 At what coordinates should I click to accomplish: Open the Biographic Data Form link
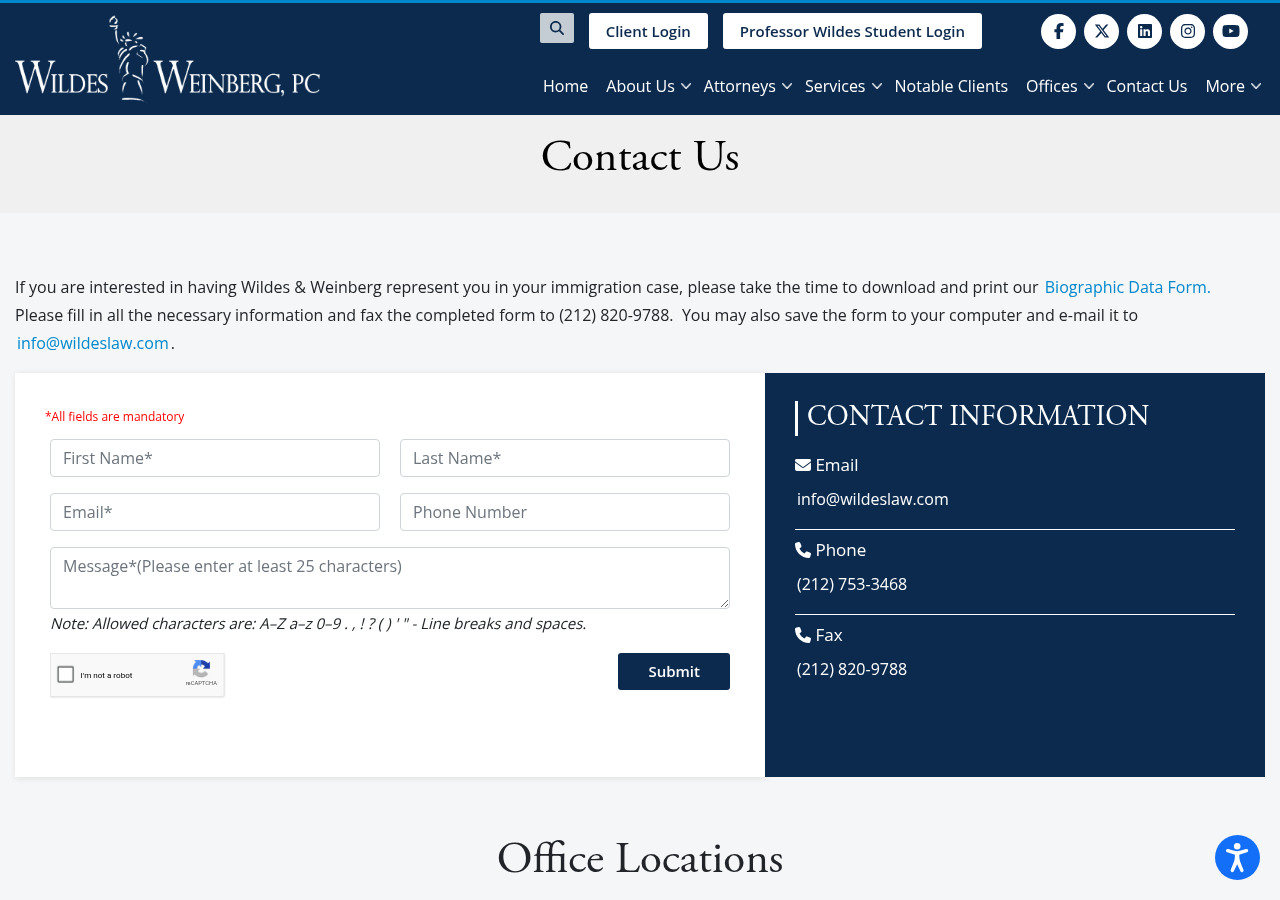[1127, 287]
